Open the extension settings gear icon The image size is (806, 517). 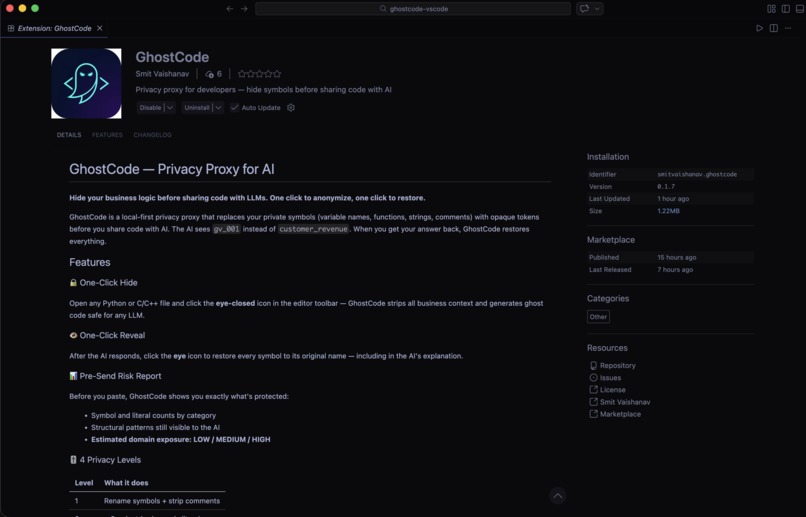click(x=291, y=107)
